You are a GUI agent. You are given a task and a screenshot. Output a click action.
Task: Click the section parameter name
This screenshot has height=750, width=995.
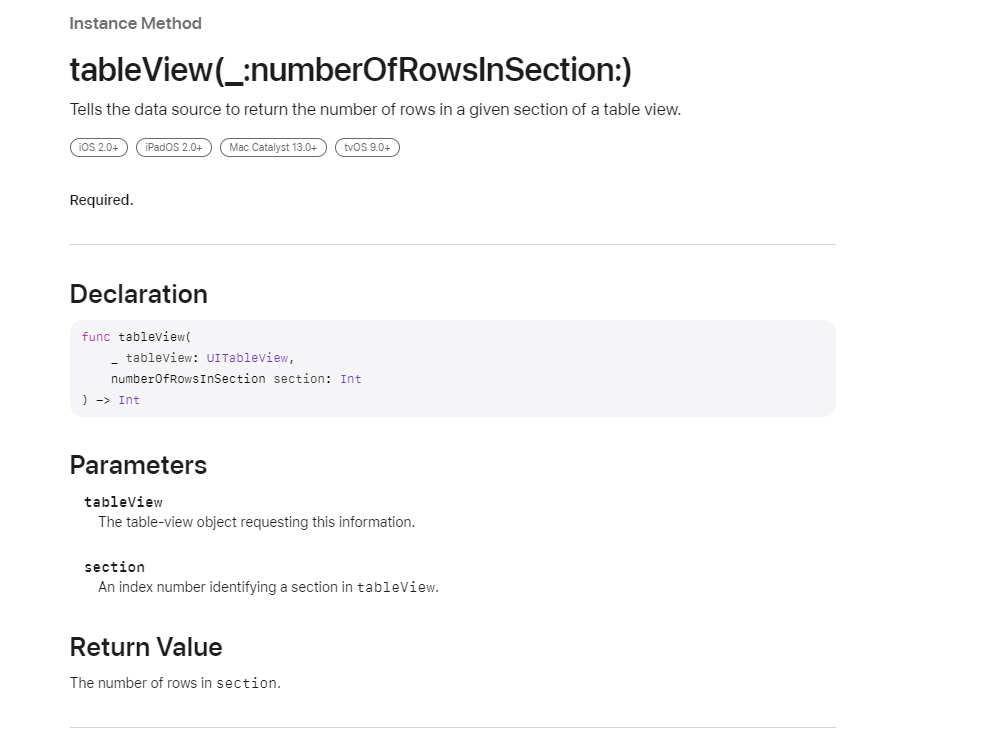tap(115, 567)
